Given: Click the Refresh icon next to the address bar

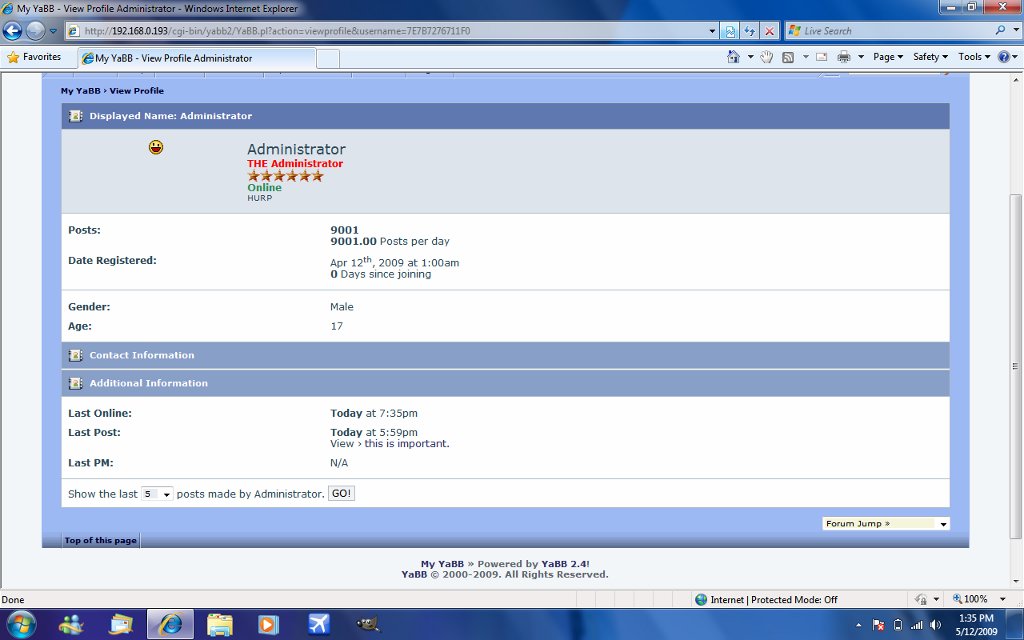Looking at the screenshot, I should pos(749,31).
